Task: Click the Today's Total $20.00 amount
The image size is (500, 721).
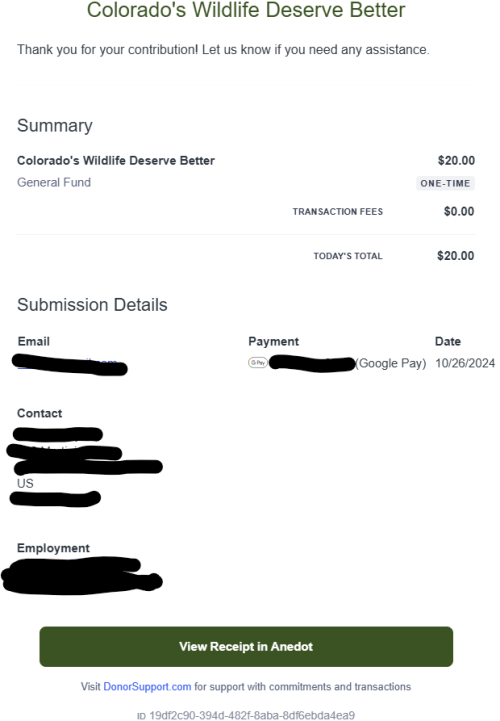Action: point(455,256)
